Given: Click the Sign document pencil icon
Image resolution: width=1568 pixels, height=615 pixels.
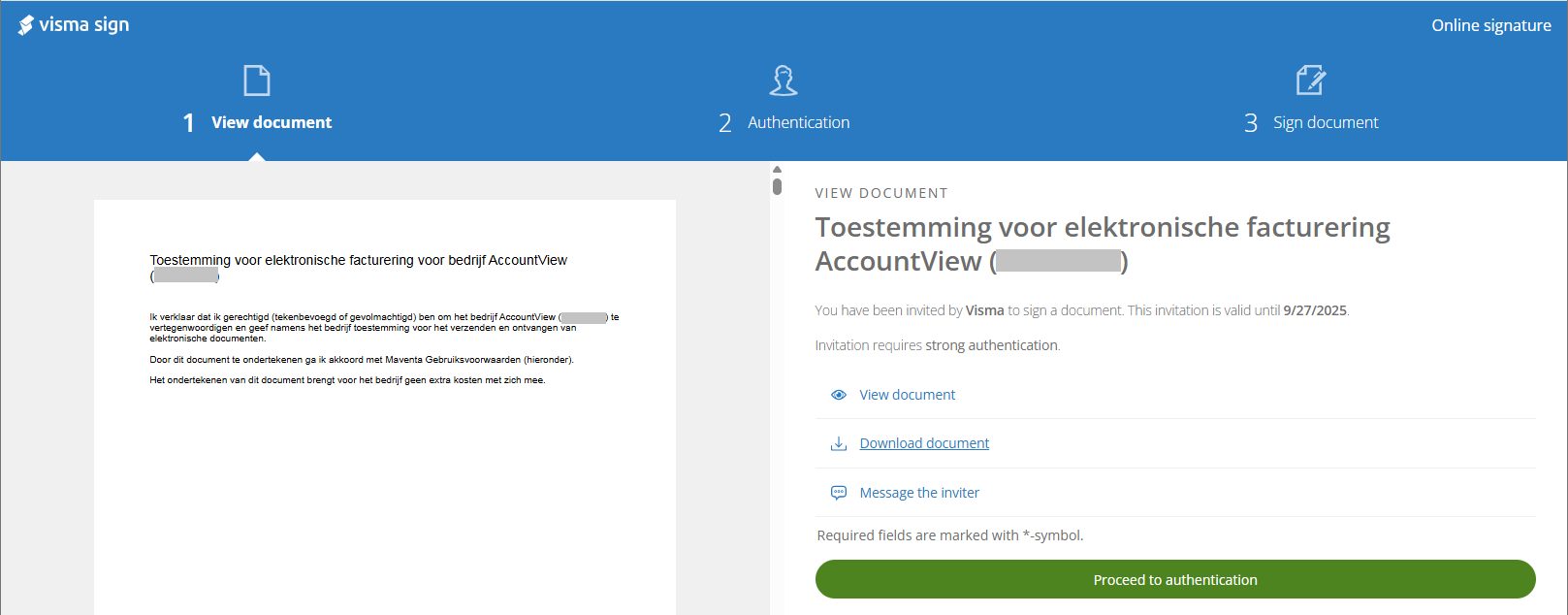Looking at the screenshot, I should point(1310,81).
